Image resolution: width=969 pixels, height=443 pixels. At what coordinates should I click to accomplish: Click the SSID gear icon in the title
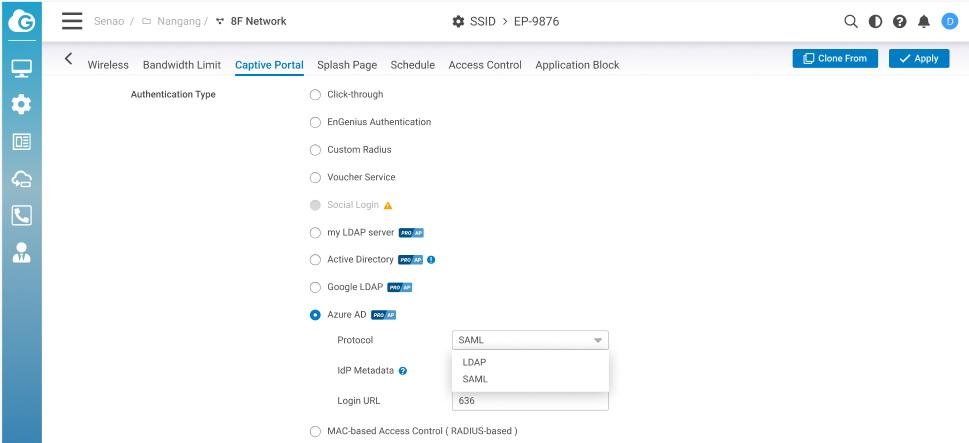click(x=458, y=22)
